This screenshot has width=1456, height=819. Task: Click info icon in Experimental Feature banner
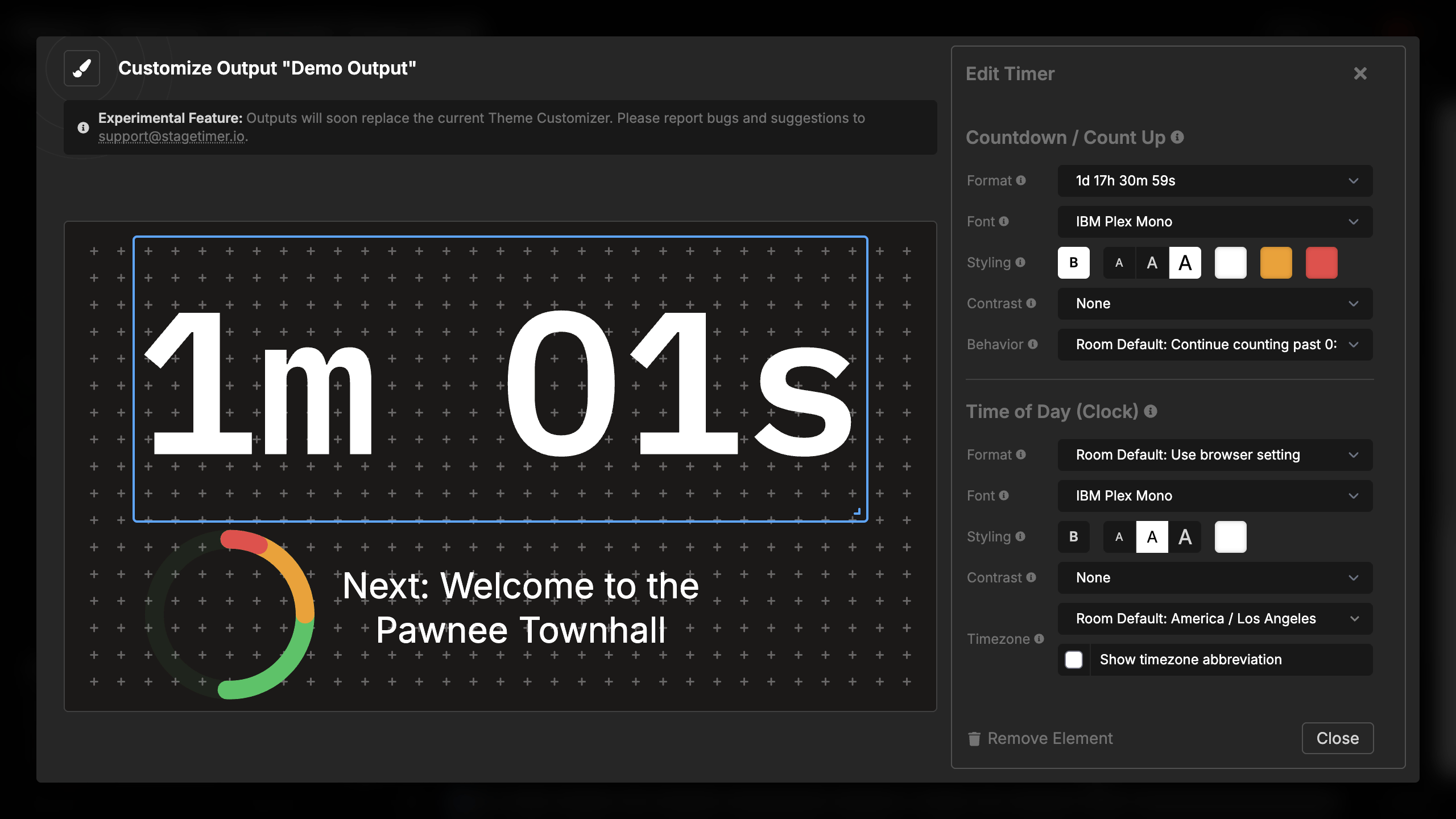83,127
